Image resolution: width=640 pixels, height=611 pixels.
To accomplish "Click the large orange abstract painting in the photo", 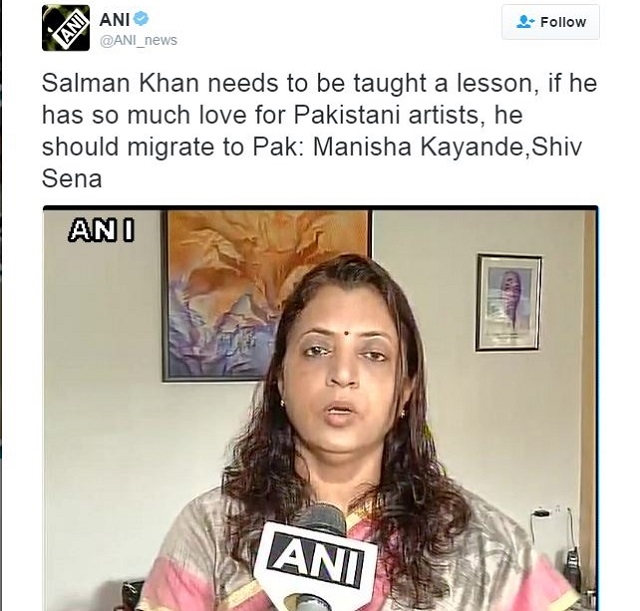I will tap(267, 296).
